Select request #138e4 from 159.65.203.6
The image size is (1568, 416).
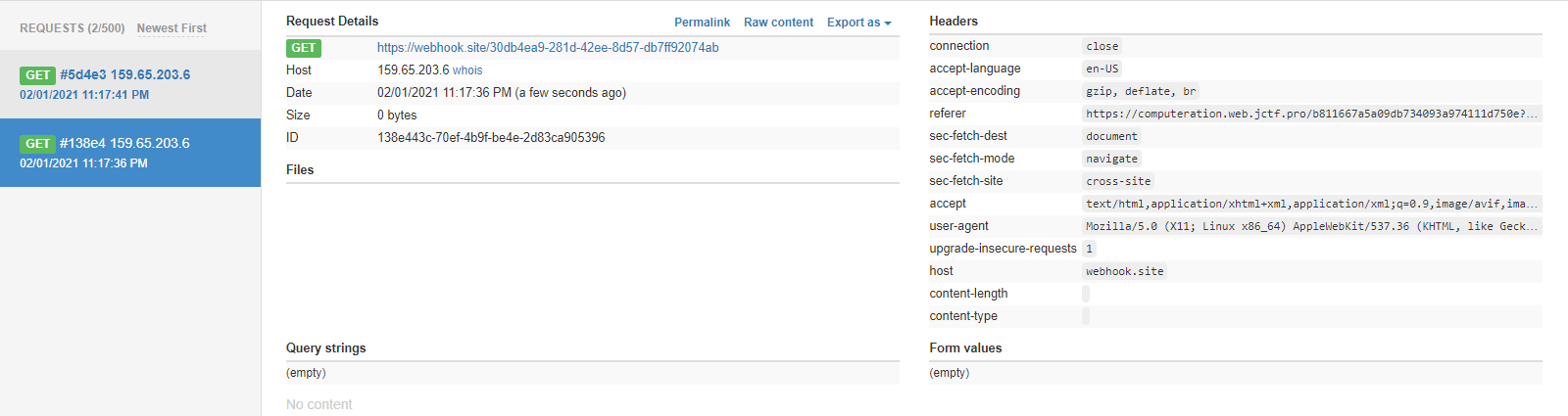tap(125, 144)
